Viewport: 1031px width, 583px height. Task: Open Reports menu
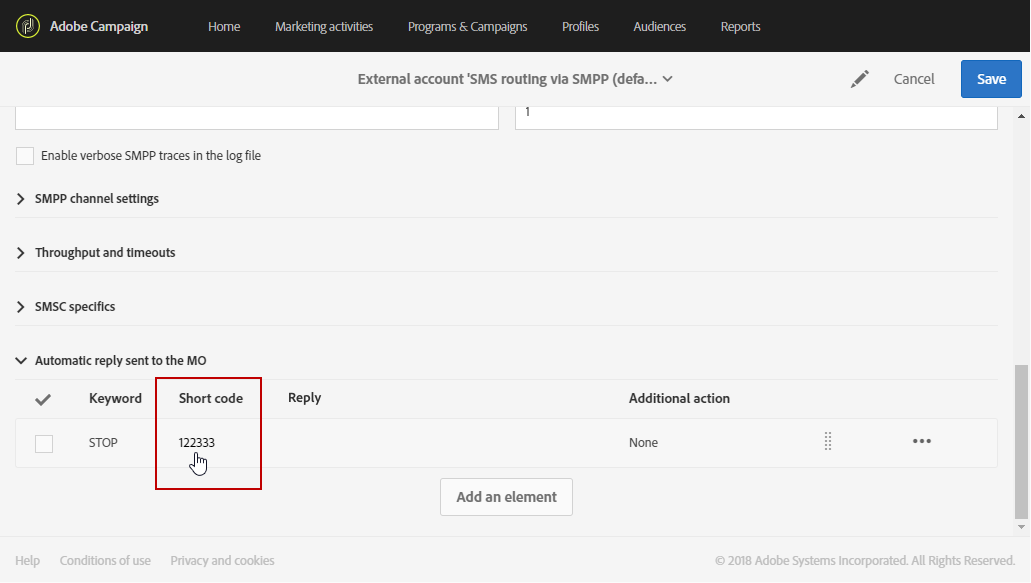[740, 26]
